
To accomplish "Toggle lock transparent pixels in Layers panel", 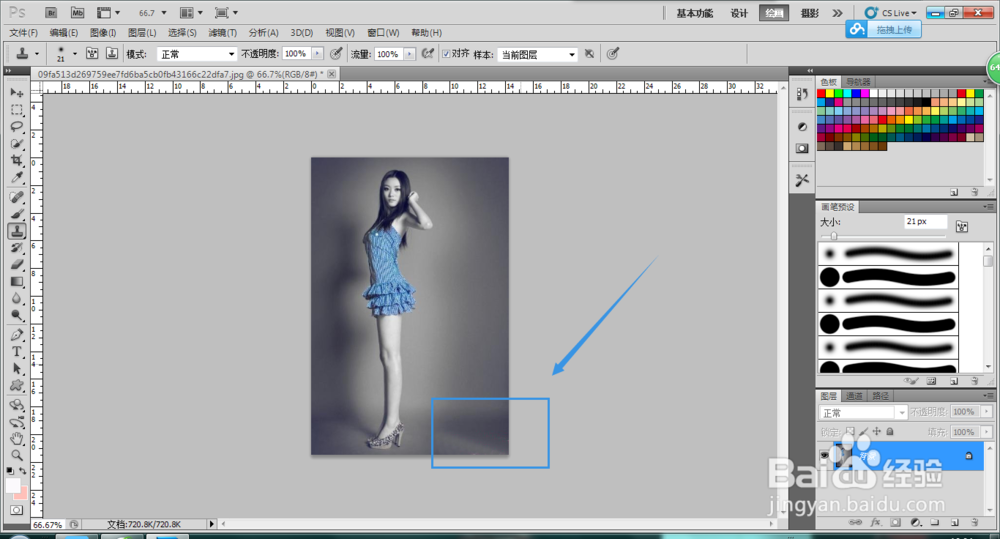I will point(851,431).
